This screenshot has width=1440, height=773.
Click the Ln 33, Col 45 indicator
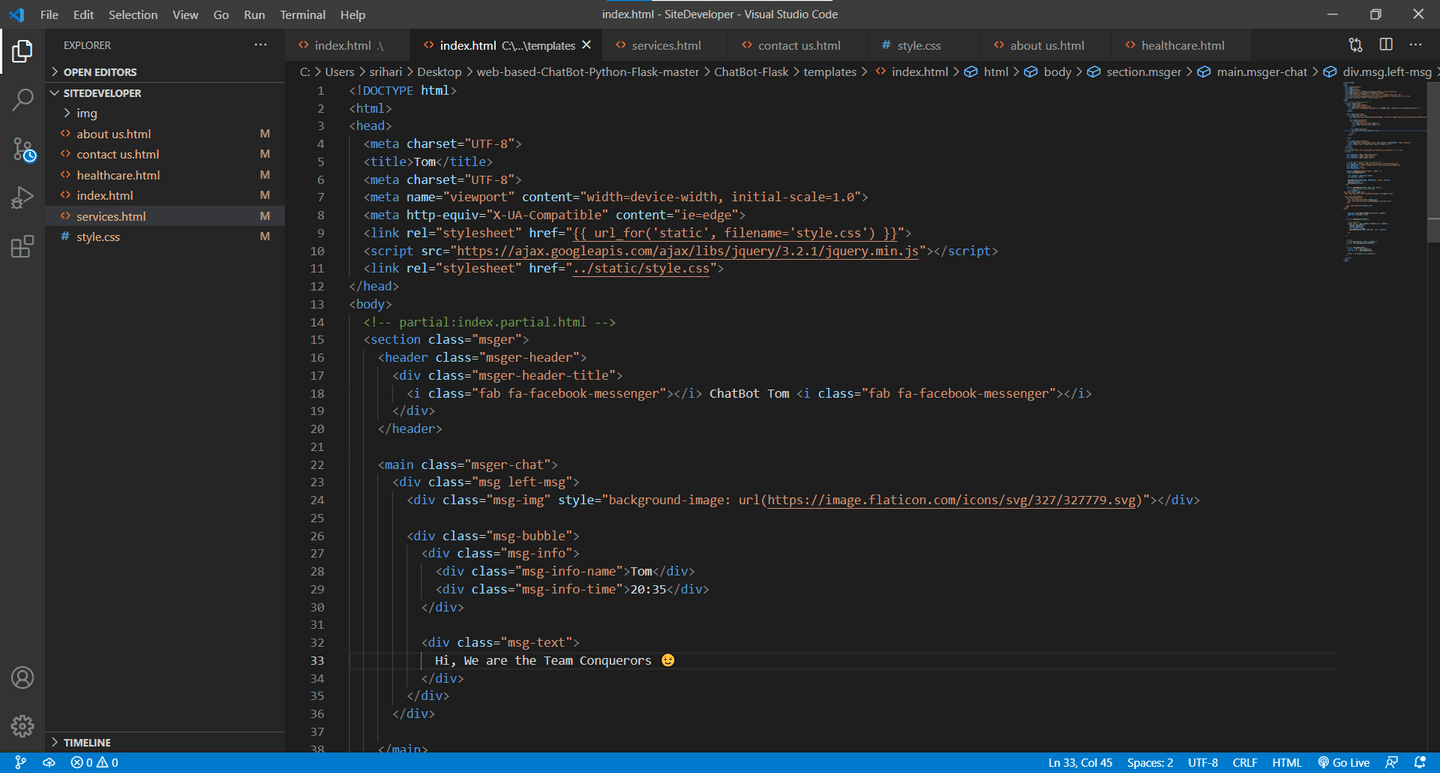1080,763
